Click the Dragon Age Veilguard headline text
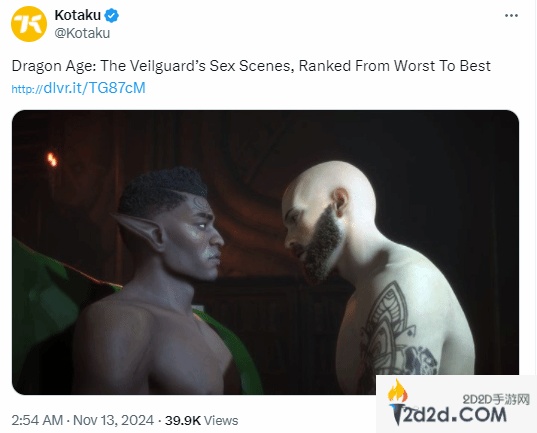The height and width of the screenshot is (433, 537). click(251, 66)
